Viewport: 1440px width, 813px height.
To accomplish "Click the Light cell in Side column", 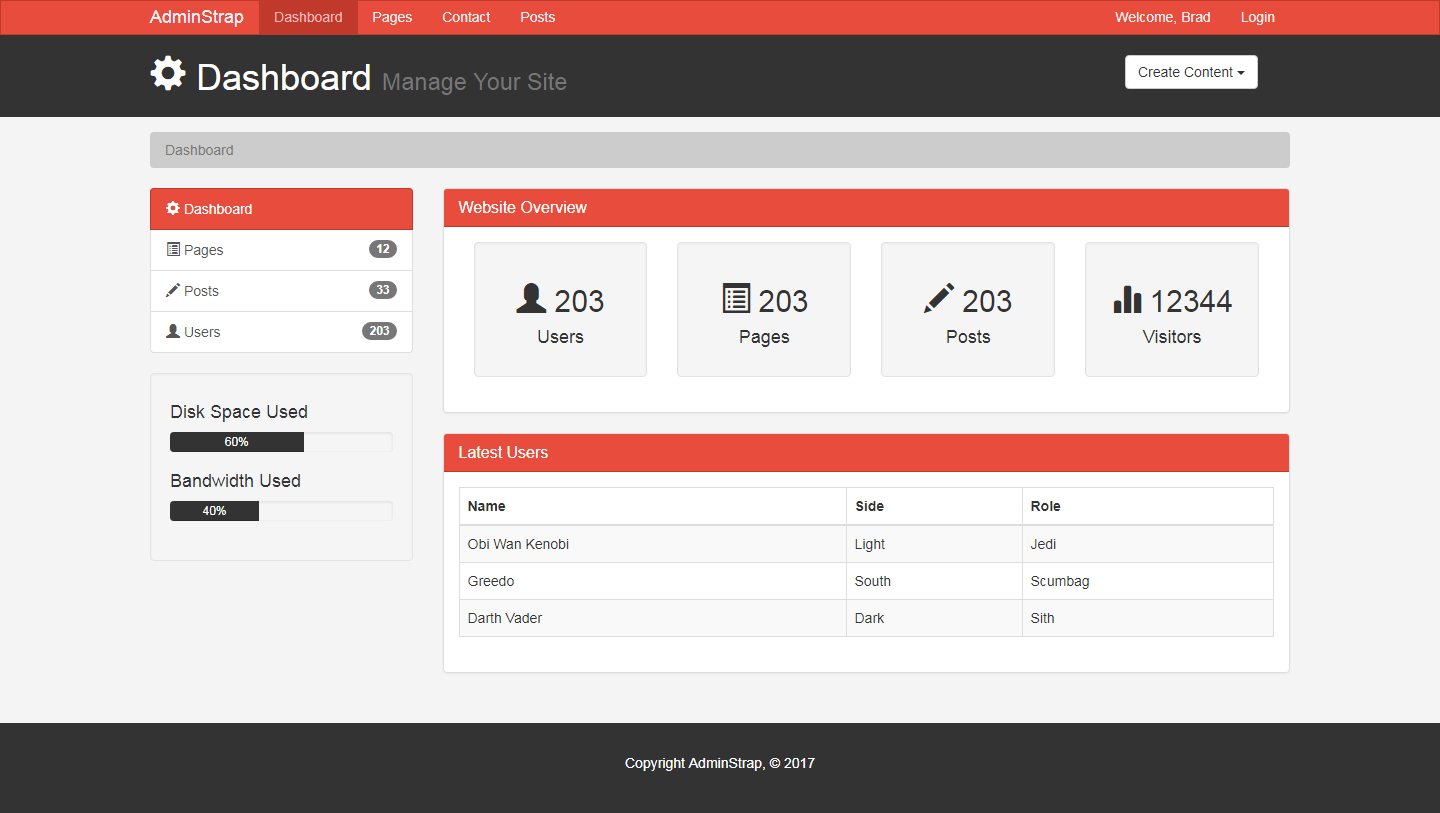I will [934, 544].
